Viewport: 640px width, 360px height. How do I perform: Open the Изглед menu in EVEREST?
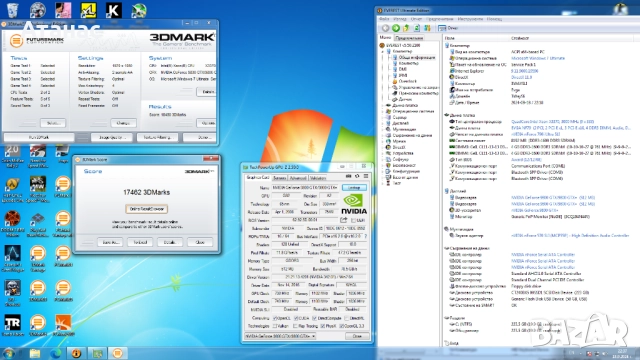400,19
